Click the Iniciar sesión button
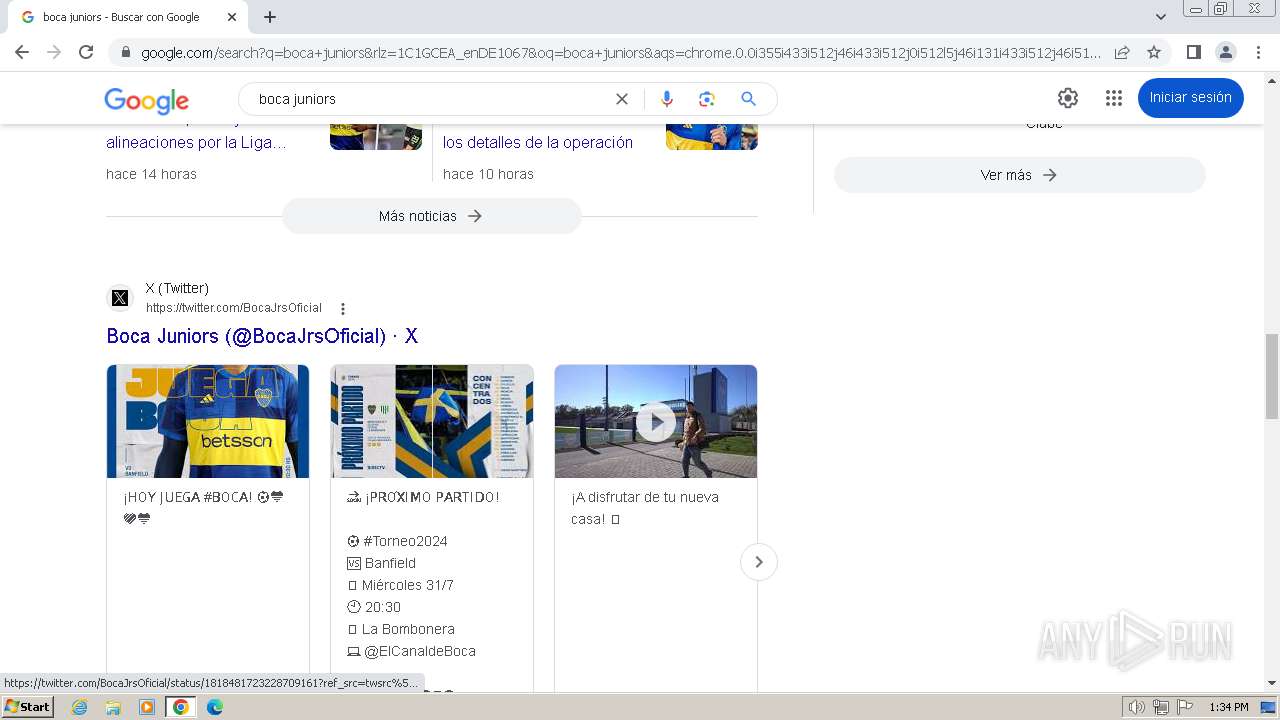1280x720 pixels. (x=1190, y=98)
